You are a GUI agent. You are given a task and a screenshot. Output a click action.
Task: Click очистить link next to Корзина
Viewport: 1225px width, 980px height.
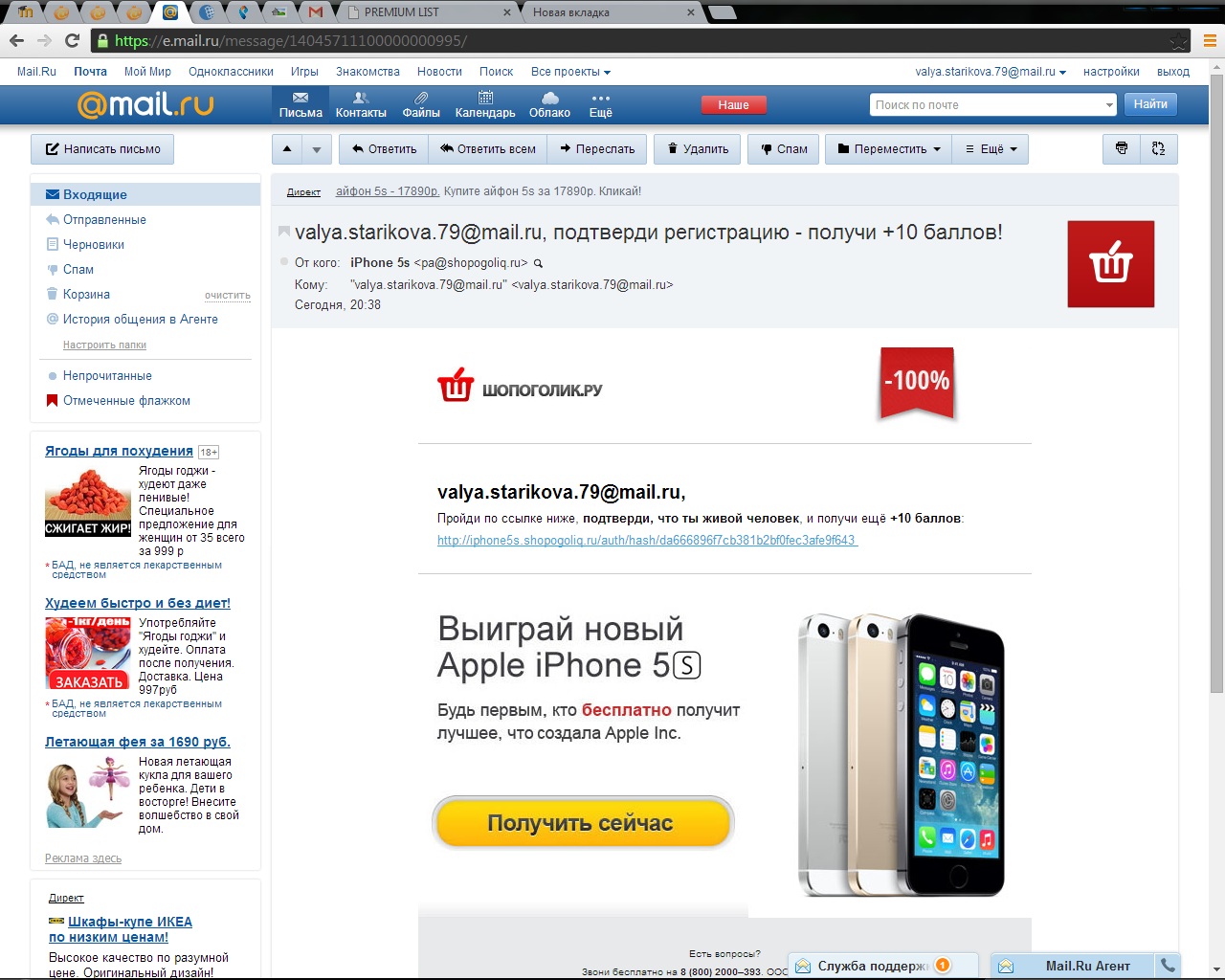tap(228, 296)
